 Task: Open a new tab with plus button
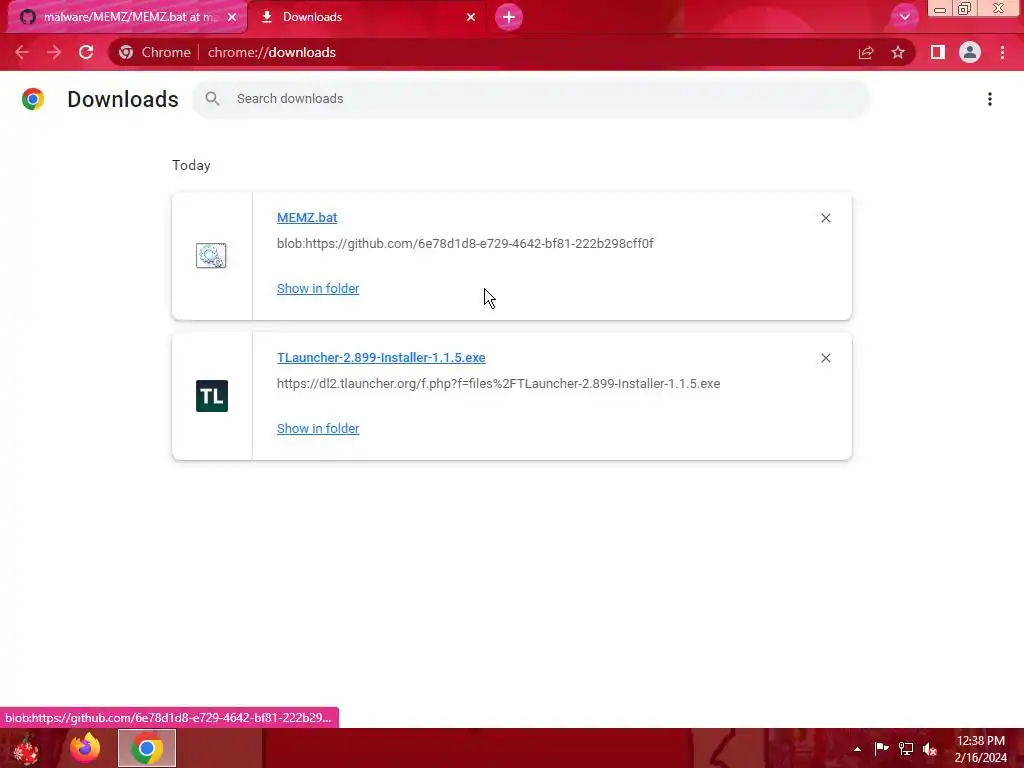click(x=509, y=17)
